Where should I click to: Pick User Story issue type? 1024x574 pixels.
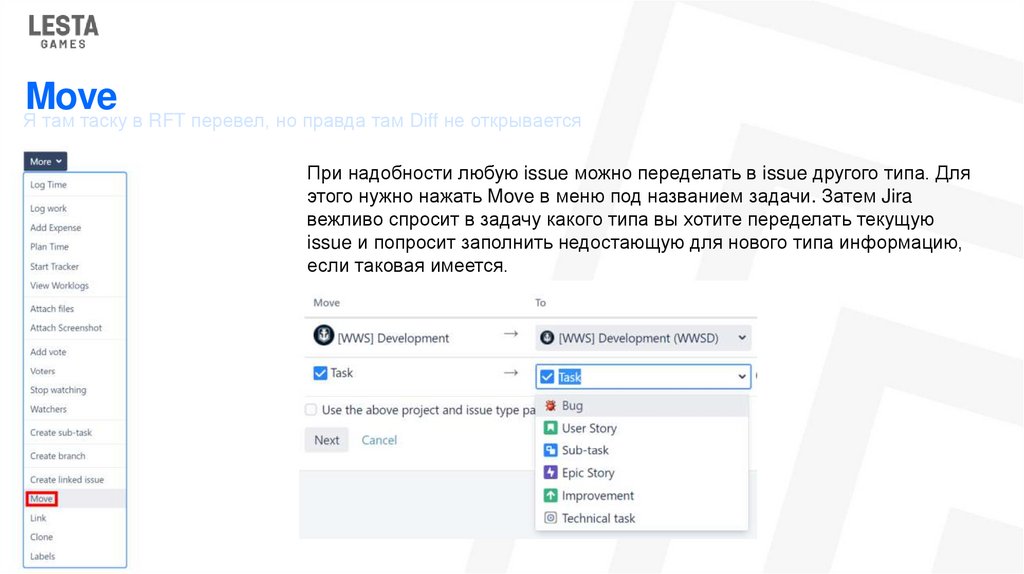point(641,428)
